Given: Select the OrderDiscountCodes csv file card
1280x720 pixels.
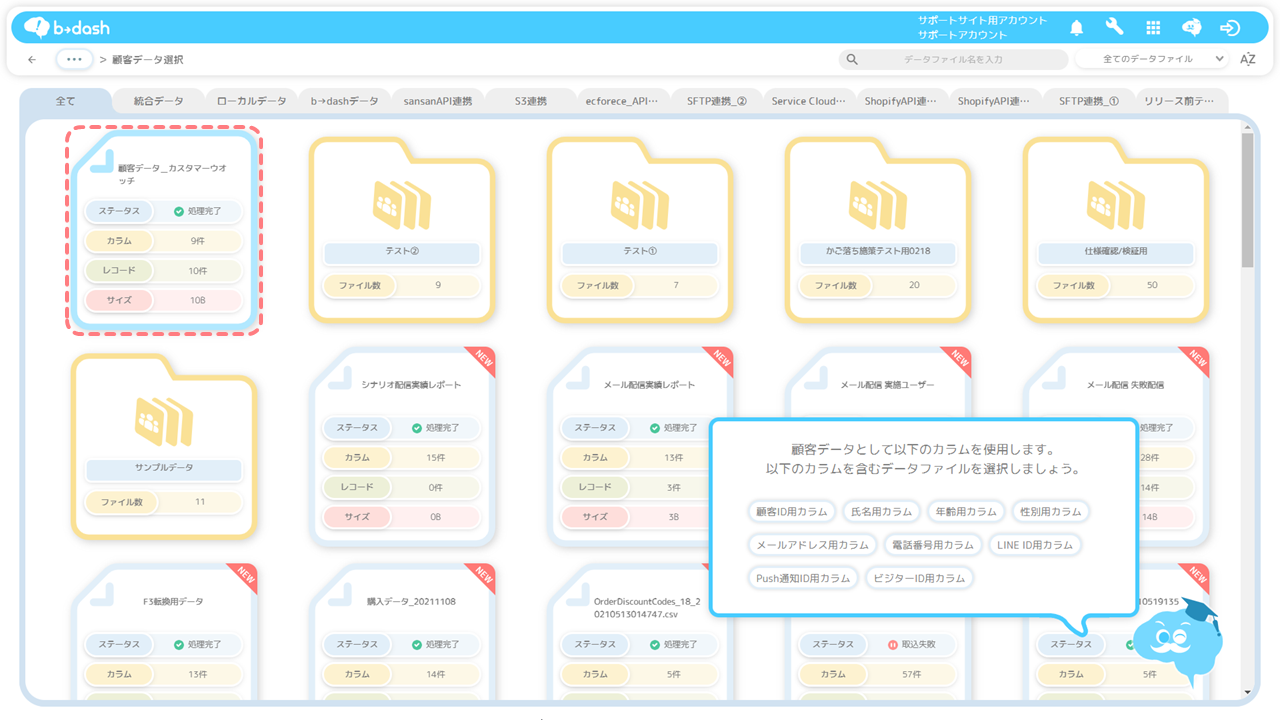Looking at the screenshot, I should coord(640,632).
